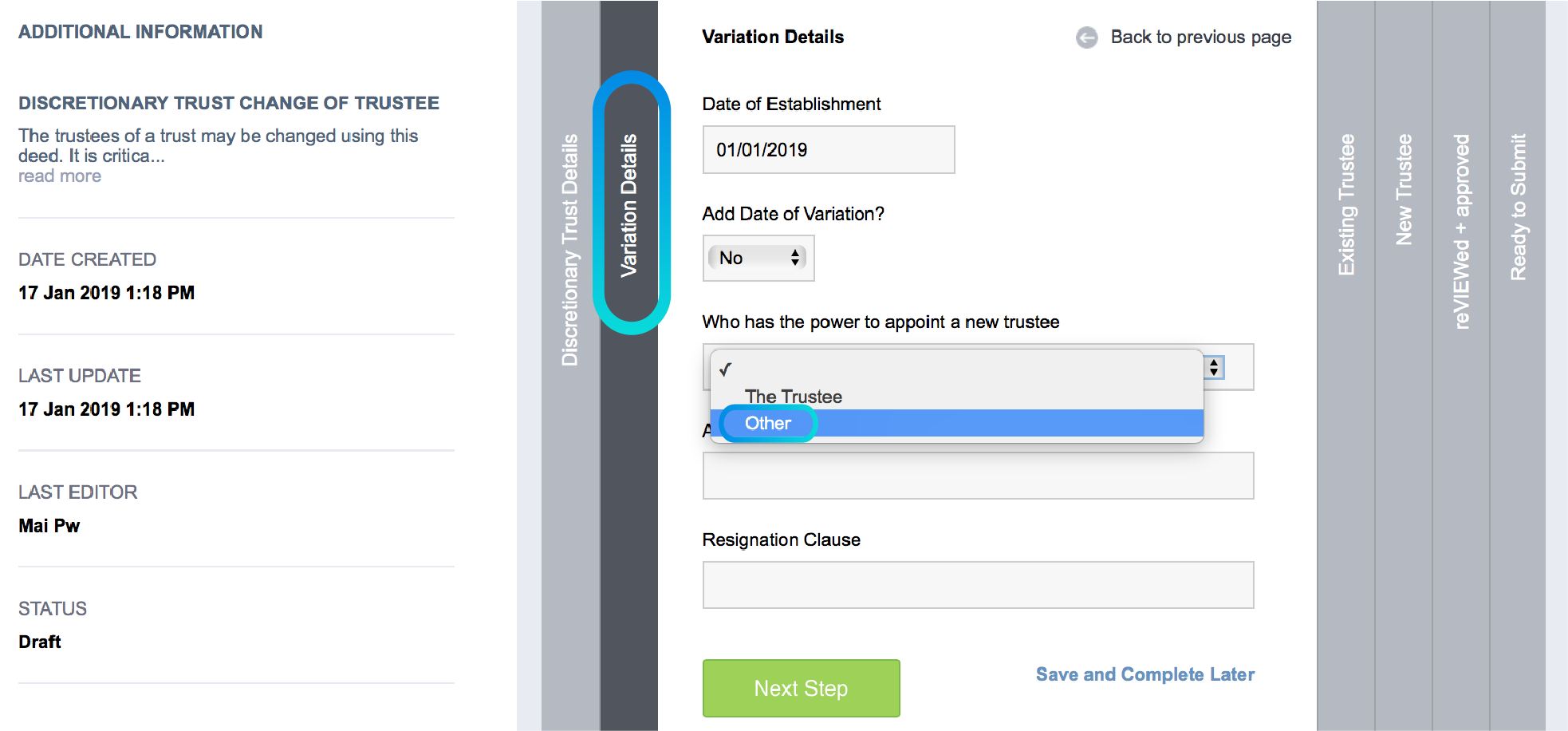Click the Back to previous page link
This screenshot has height=731, width=1568.
tap(1200, 38)
